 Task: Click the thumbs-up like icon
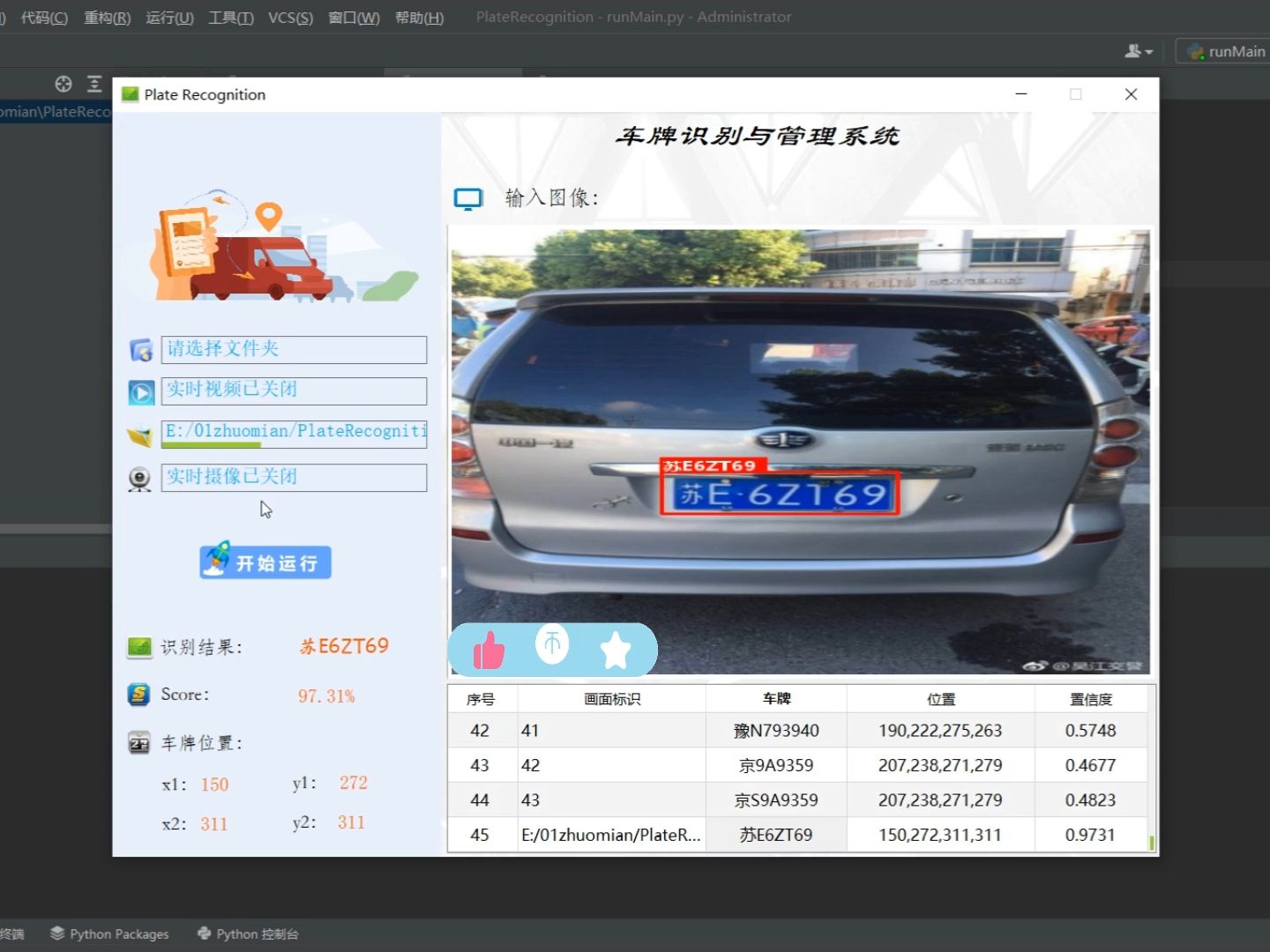tap(489, 651)
